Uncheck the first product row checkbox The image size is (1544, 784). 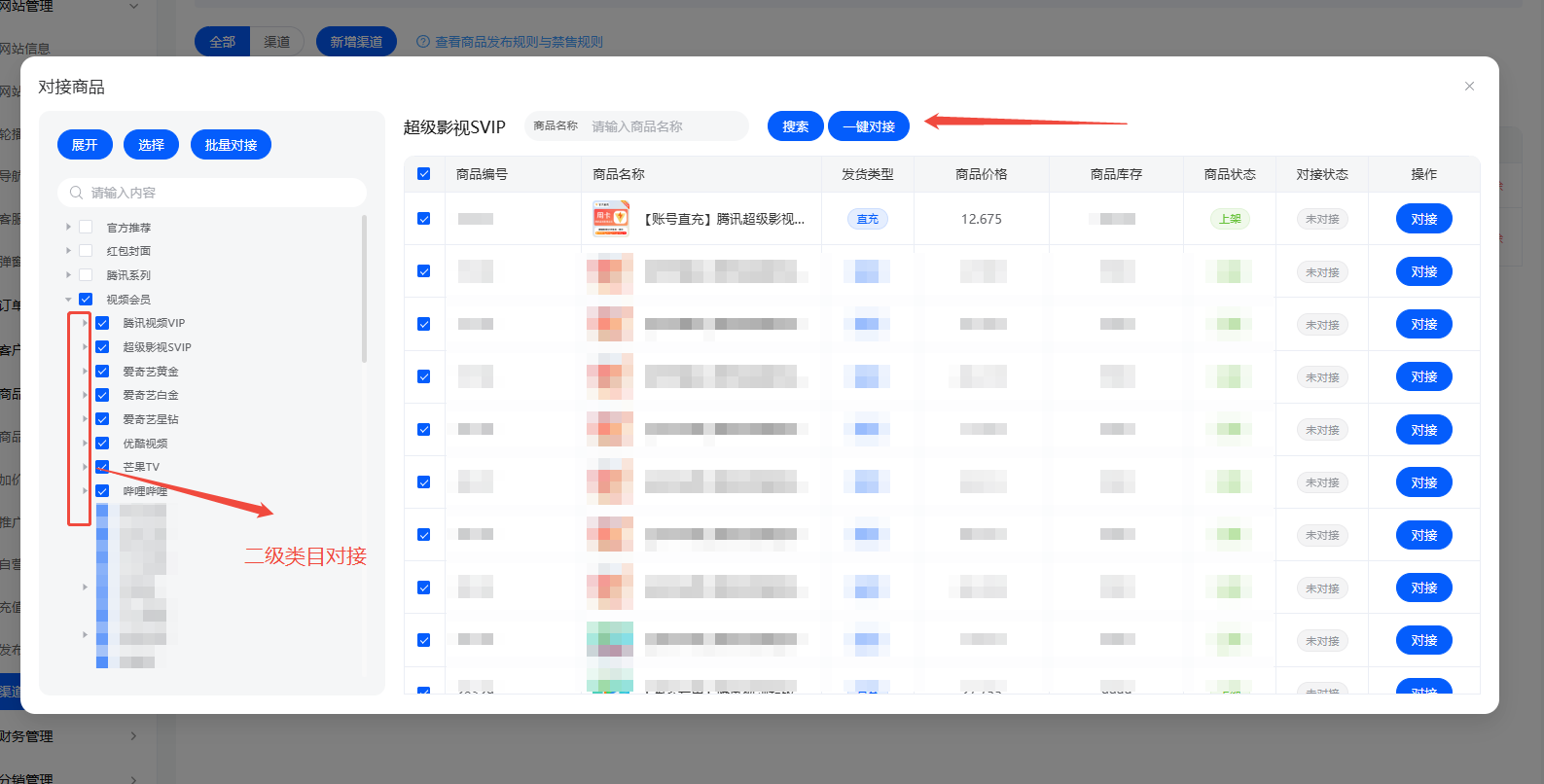pos(424,219)
